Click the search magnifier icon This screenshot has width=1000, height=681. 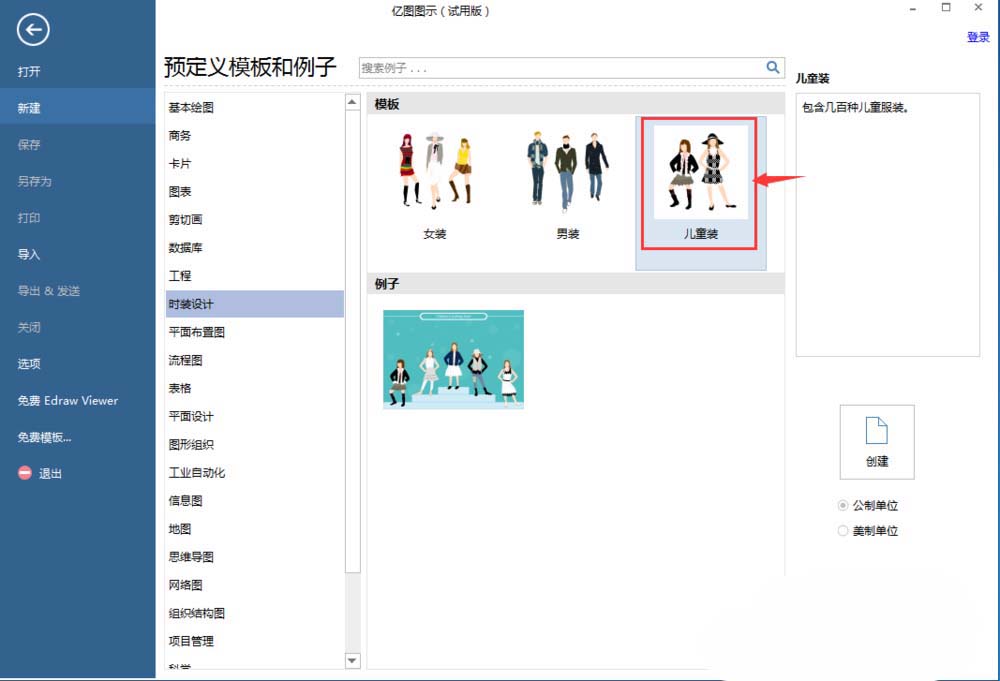click(x=773, y=68)
